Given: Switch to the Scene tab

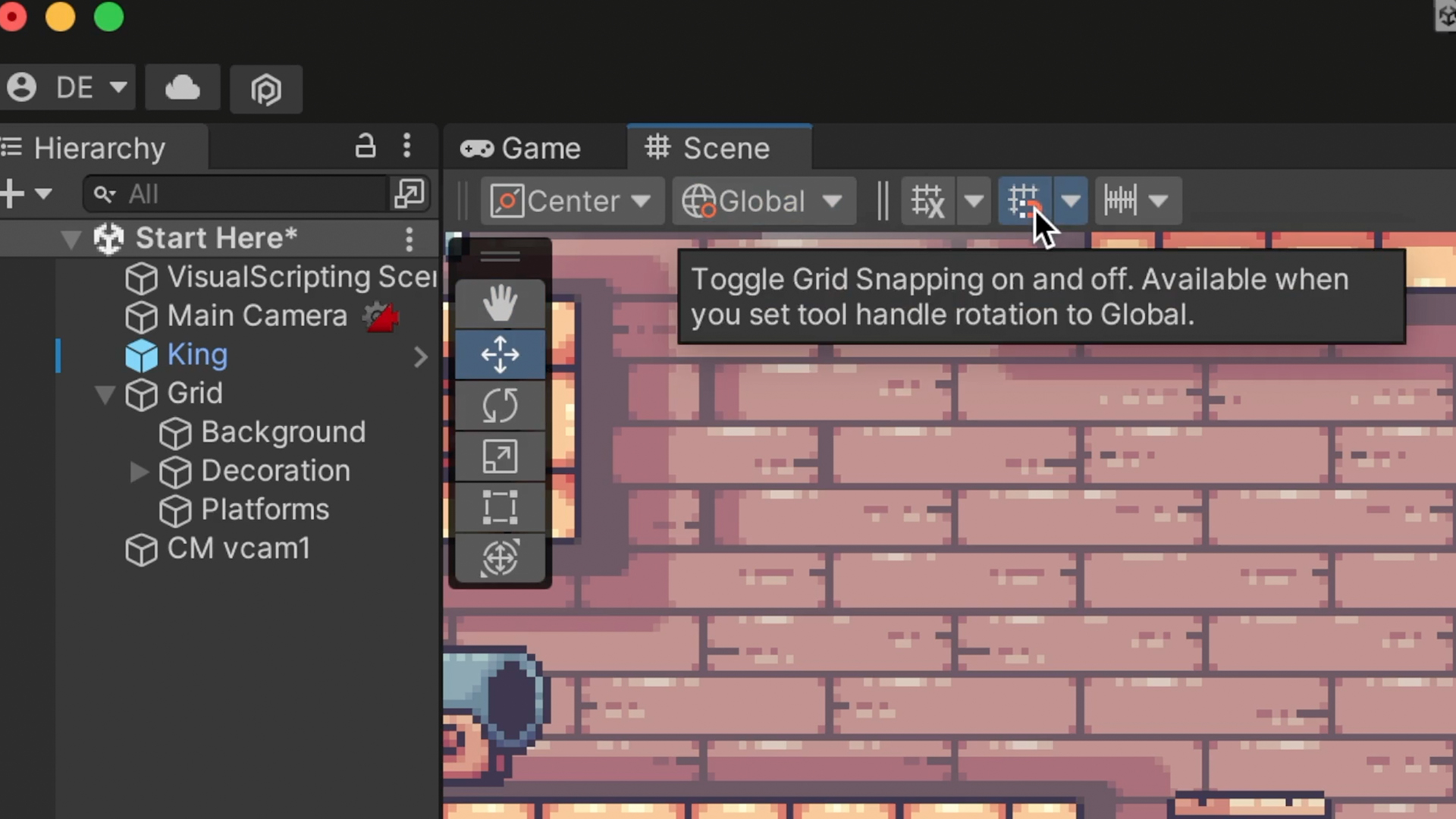Looking at the screenshot, I should click(x=718, y=148).
